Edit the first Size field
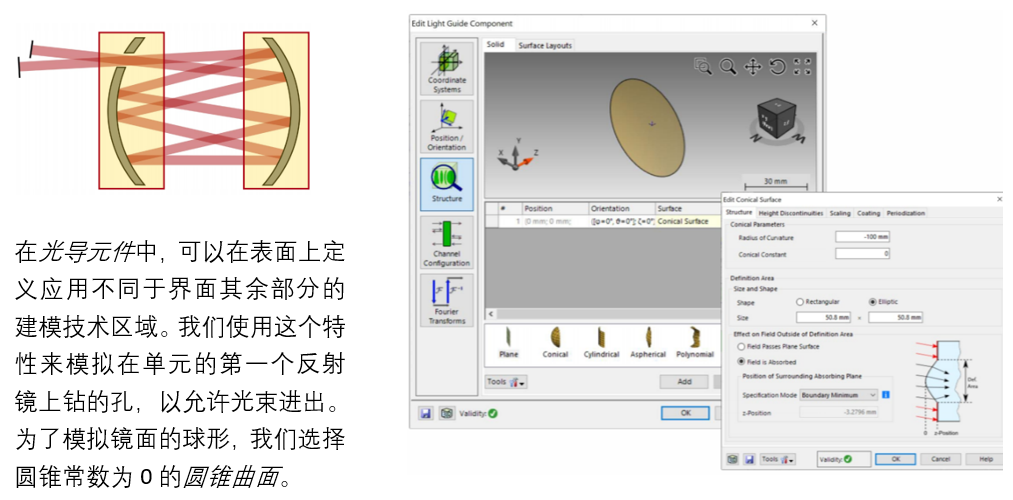The height and width of the screenshot is (500, 1013). (x=824, y=317)
